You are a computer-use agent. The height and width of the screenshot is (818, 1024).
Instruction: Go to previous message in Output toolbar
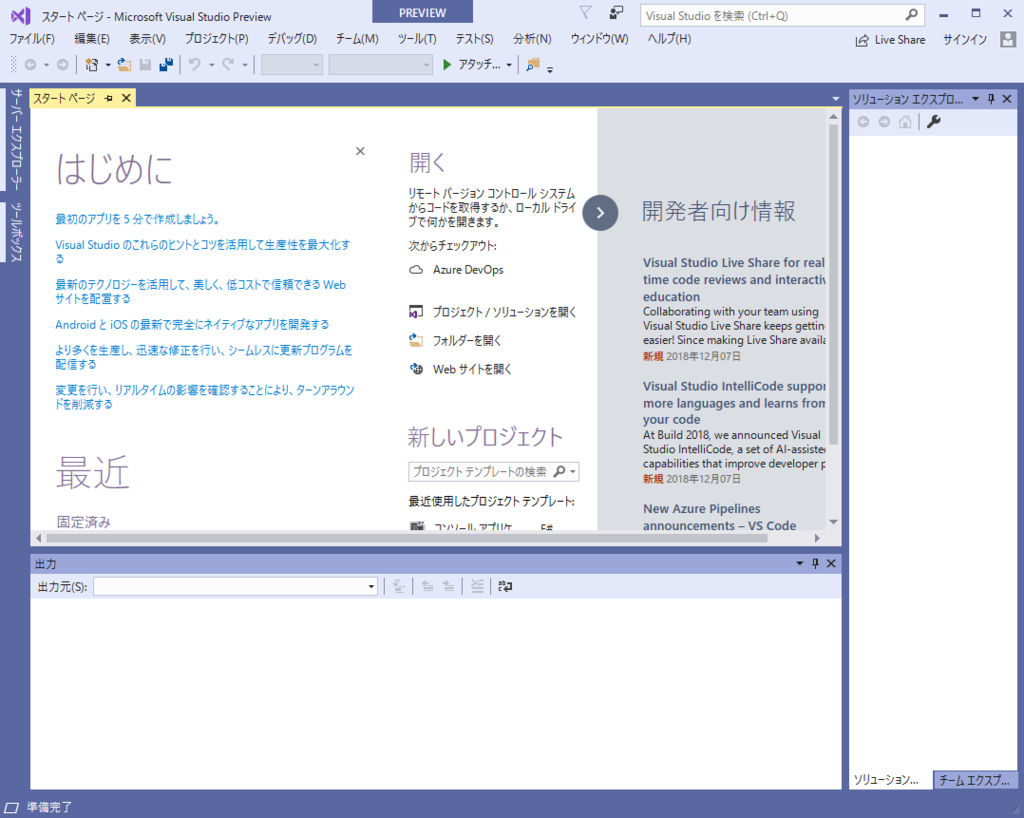click(428, 586)
